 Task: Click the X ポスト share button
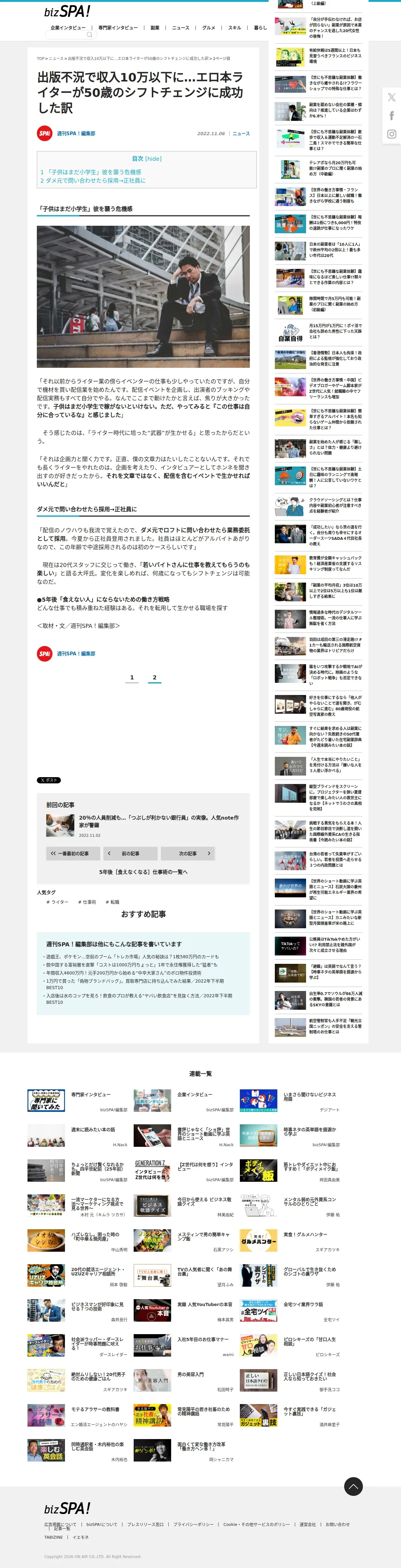coord(49,780)
